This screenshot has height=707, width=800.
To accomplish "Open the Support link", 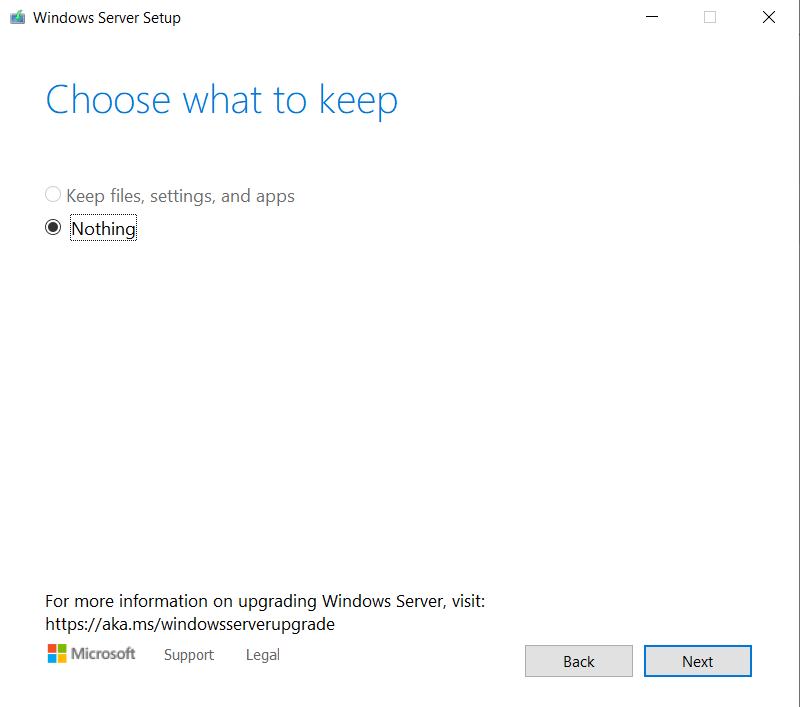I will pos(189,655).
